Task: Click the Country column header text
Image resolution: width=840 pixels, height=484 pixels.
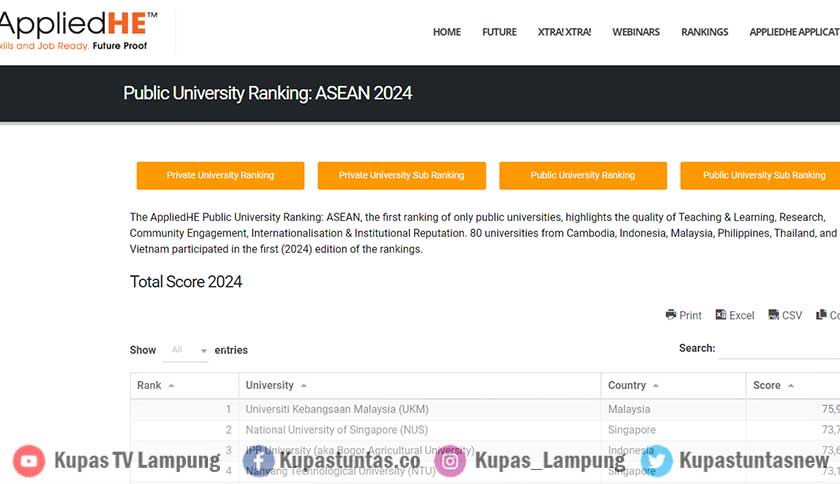Action: coord(627,385)
